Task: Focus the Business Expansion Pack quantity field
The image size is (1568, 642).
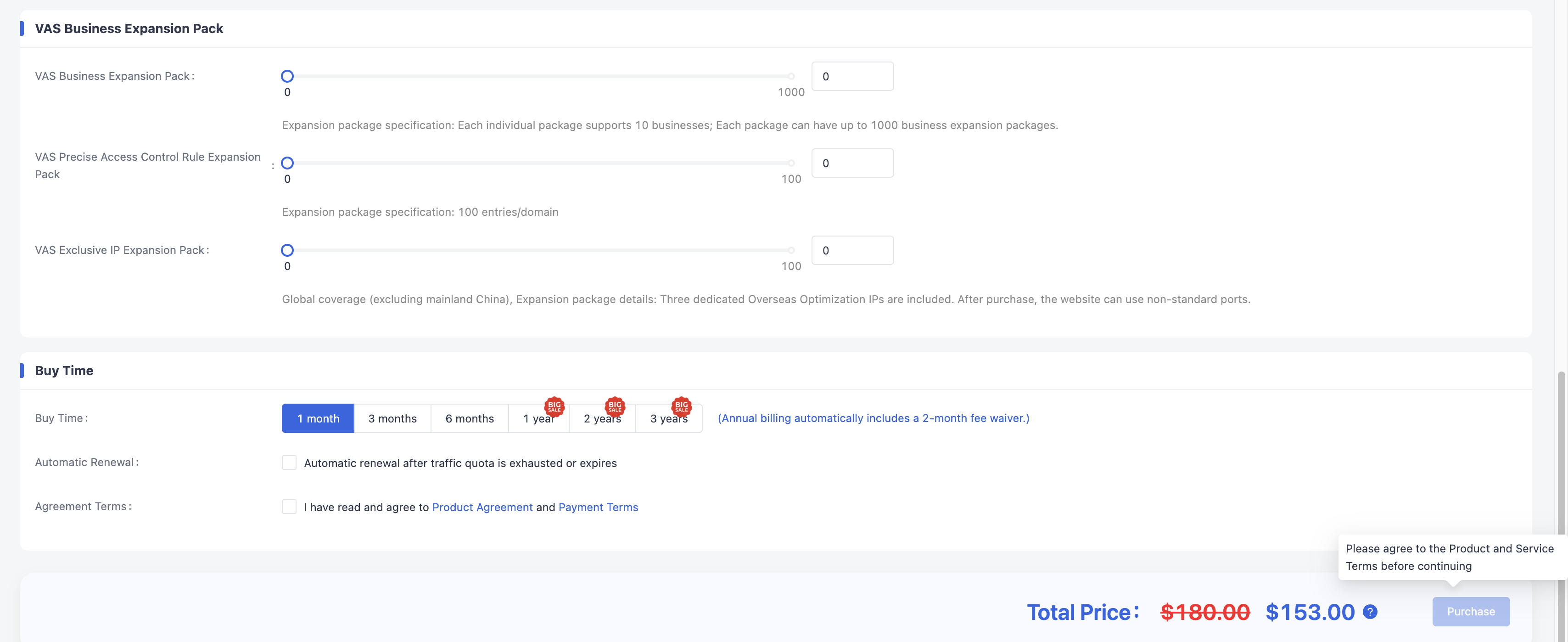Action: click(x=853, y=76)
